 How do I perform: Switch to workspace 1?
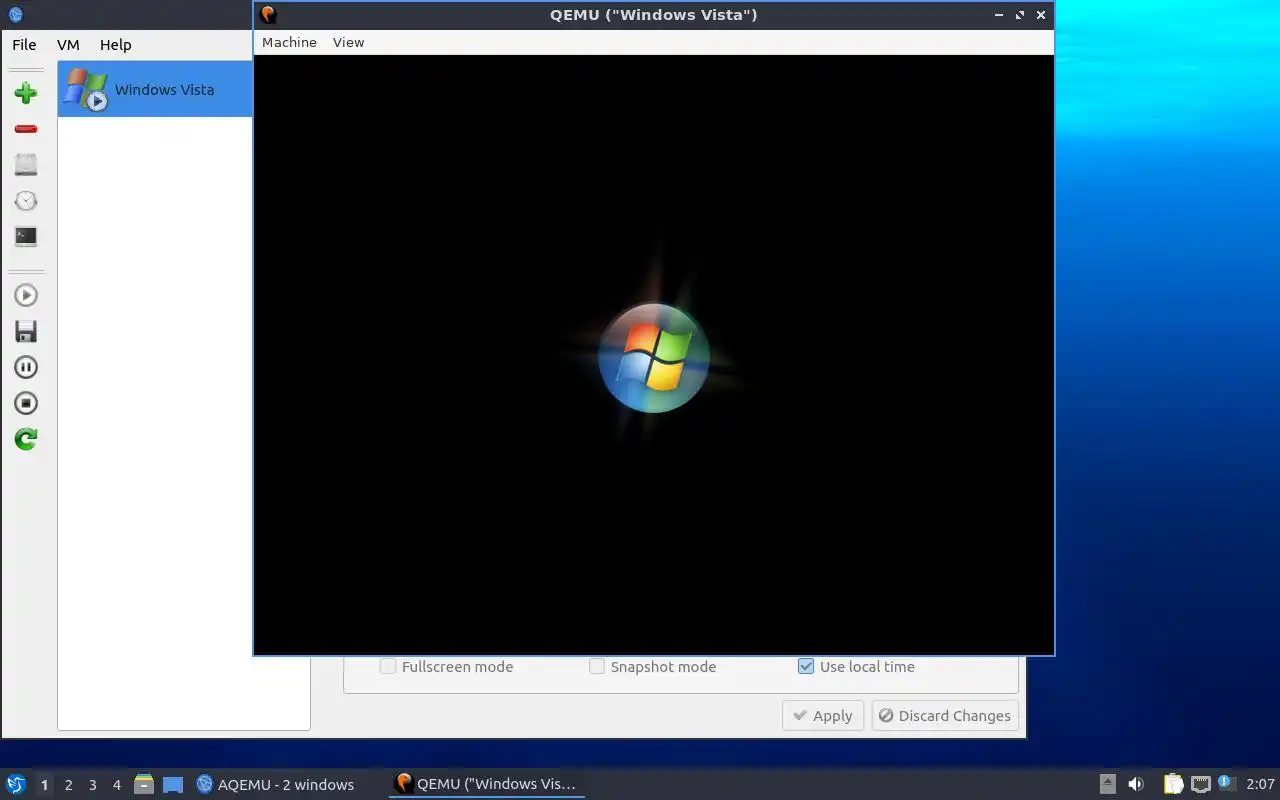(x=44, y=785)
